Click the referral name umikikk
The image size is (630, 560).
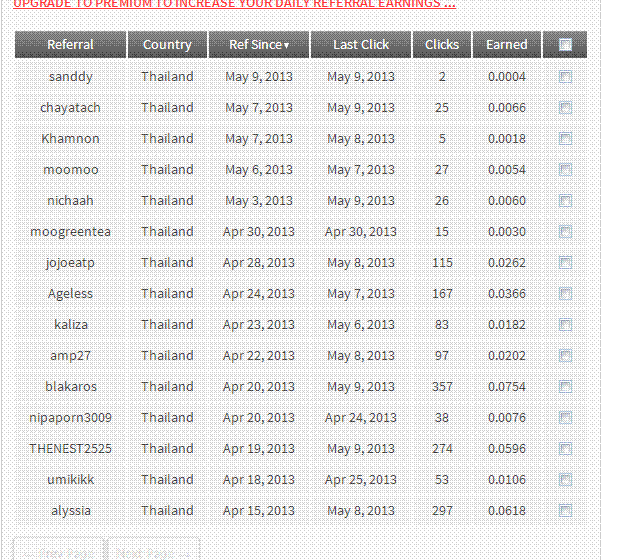(70, 480)
